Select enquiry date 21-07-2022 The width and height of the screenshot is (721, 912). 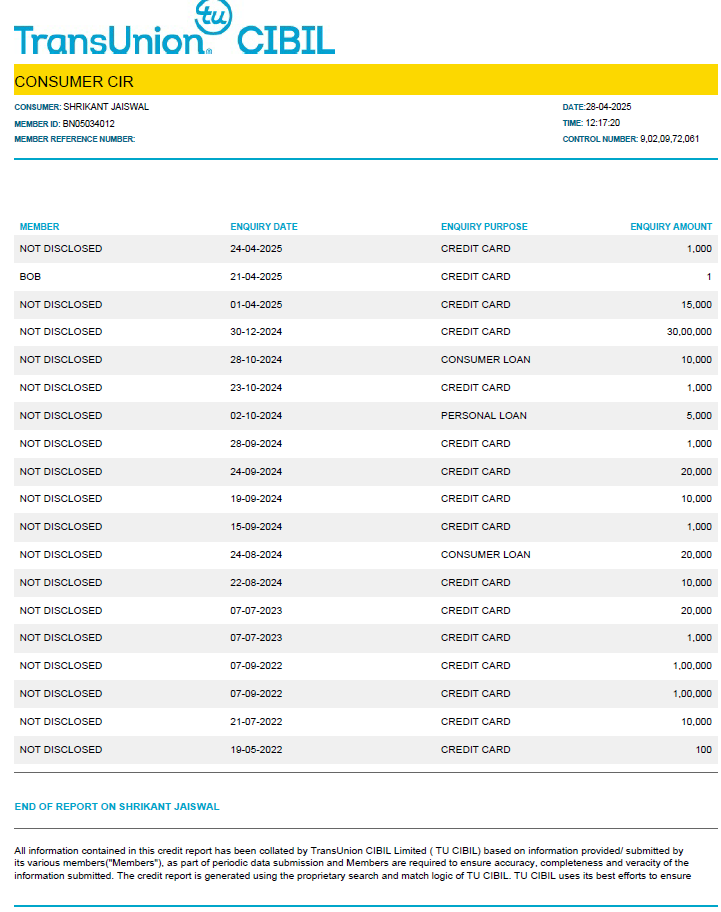coord(256,721)
